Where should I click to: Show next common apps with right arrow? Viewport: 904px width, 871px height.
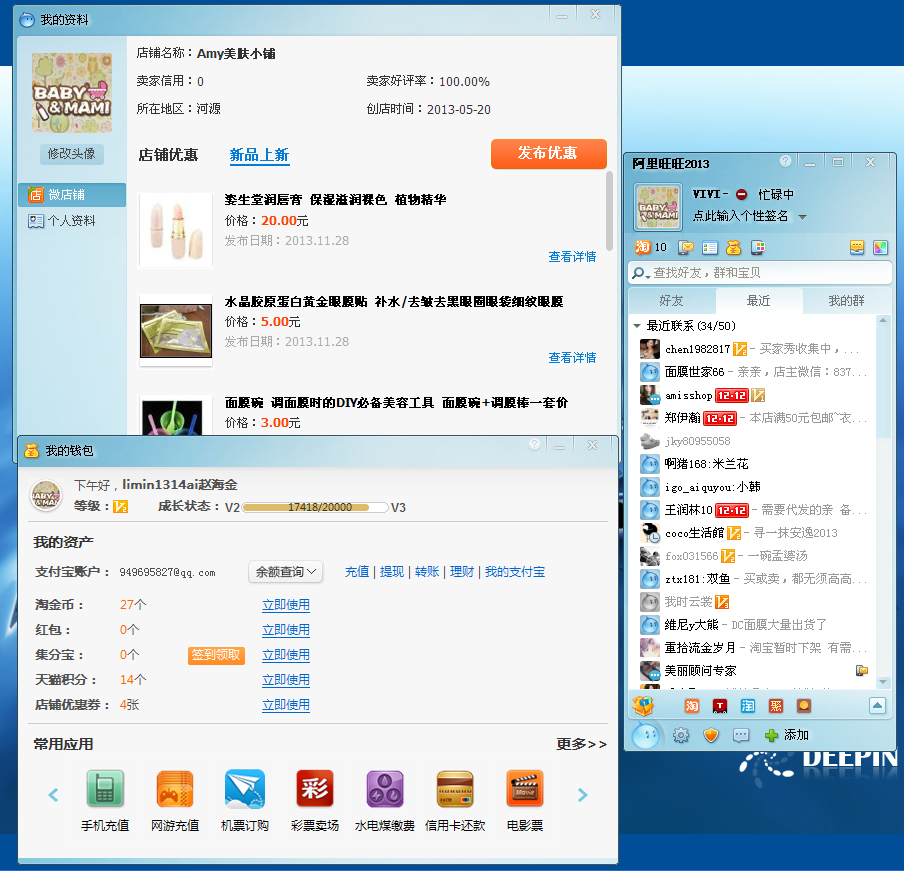click(x=582, y=795)
